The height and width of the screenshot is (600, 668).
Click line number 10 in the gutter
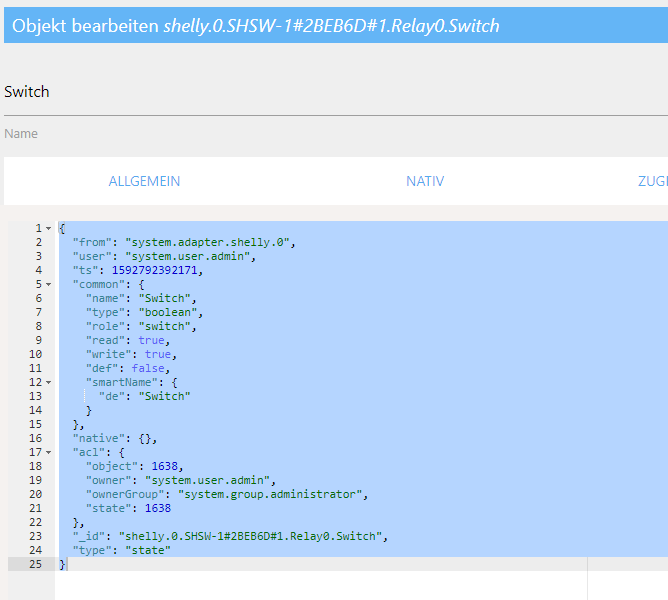[x=35, y=354]
